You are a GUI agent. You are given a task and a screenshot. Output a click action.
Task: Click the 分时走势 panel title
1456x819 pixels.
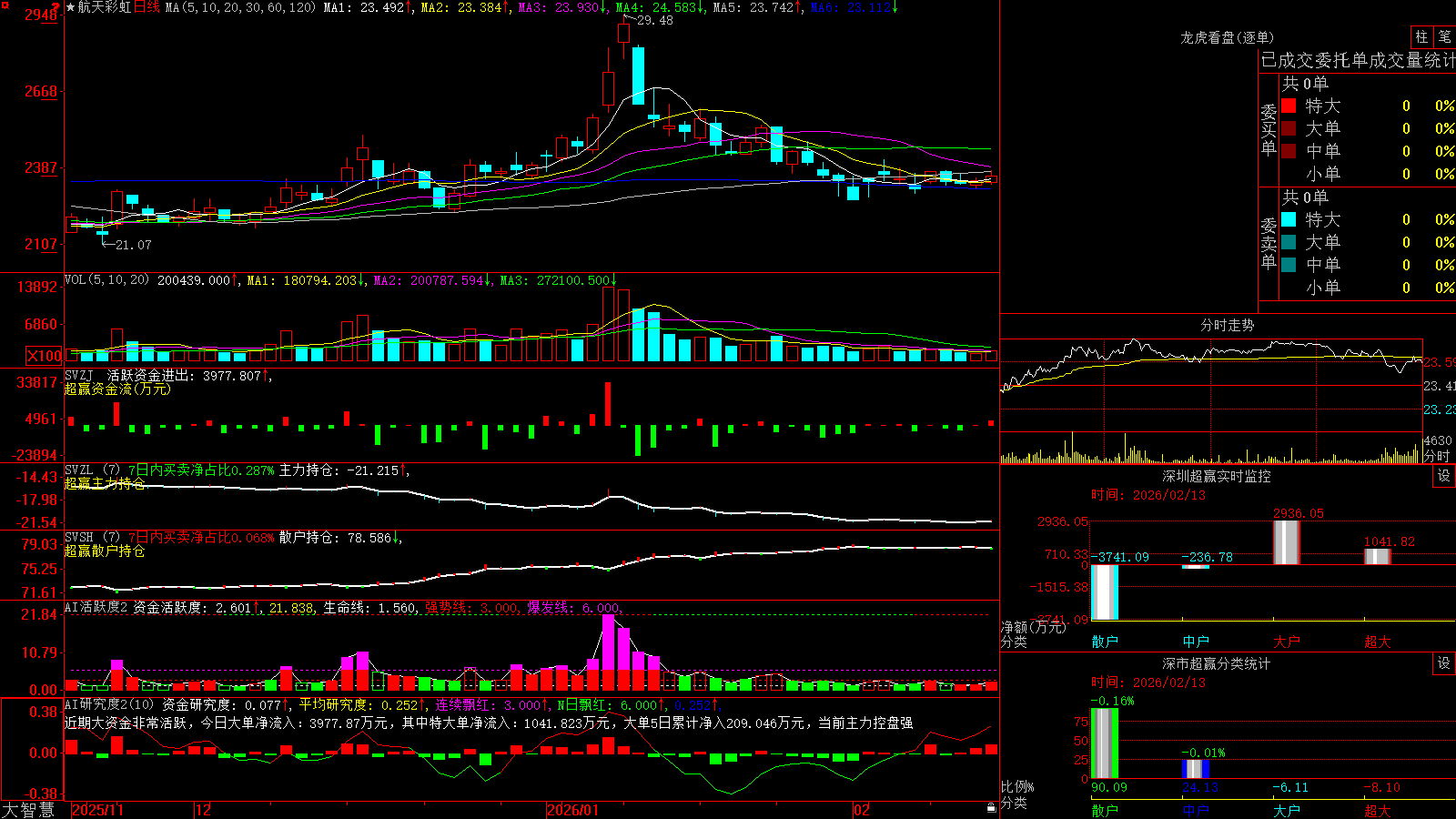click(1227, 325)
